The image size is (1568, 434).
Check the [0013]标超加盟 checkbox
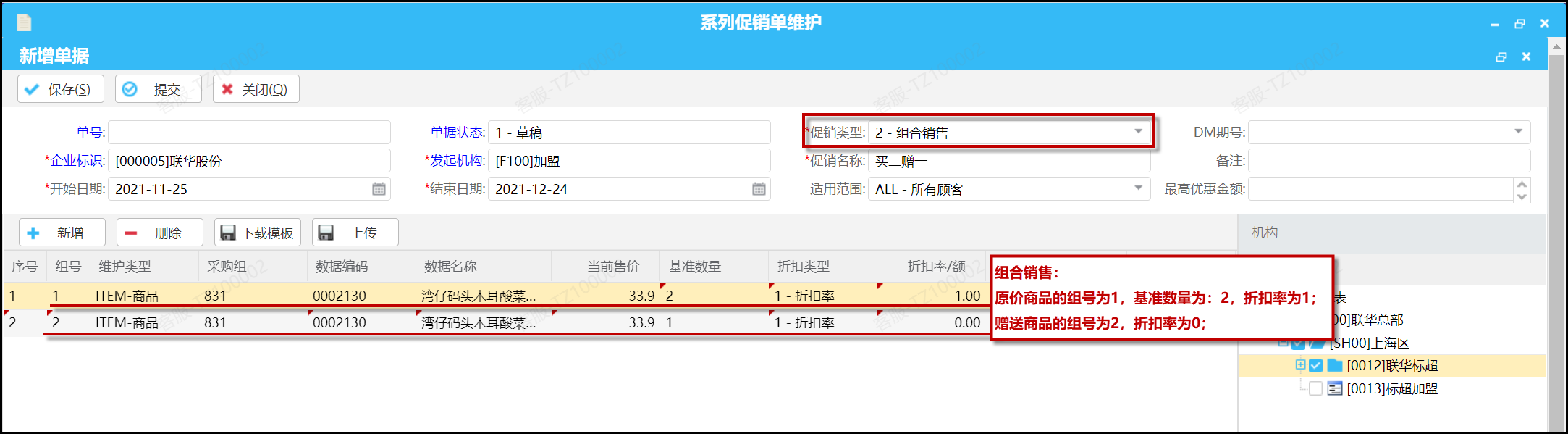[1315, 389]
